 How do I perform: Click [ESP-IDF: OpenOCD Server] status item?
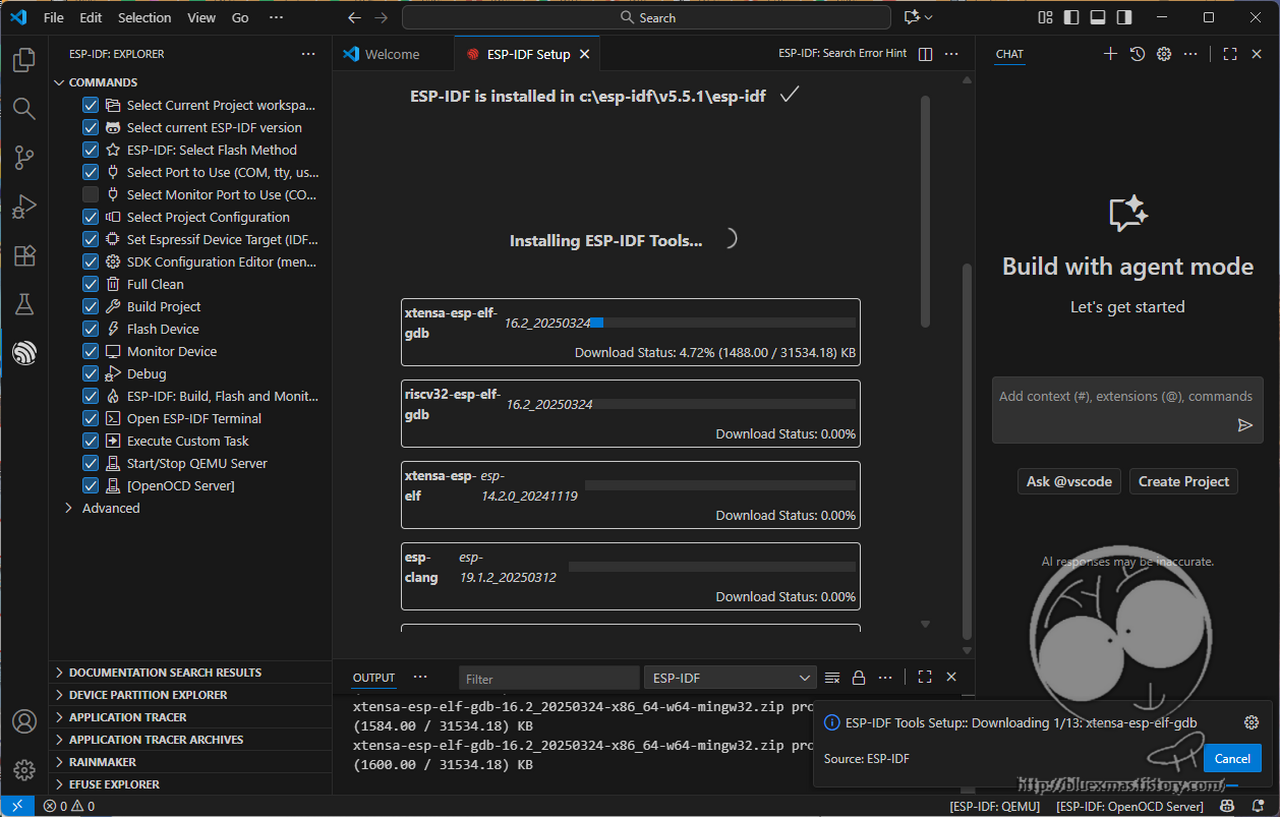pos(1130,806)
